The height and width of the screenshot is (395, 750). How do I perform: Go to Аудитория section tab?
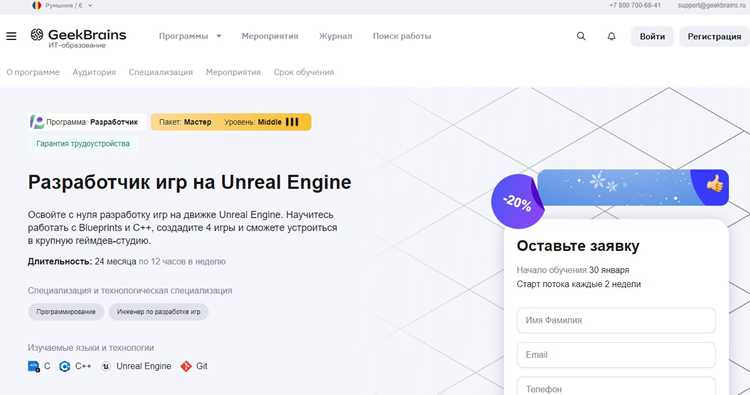point(94,72)
